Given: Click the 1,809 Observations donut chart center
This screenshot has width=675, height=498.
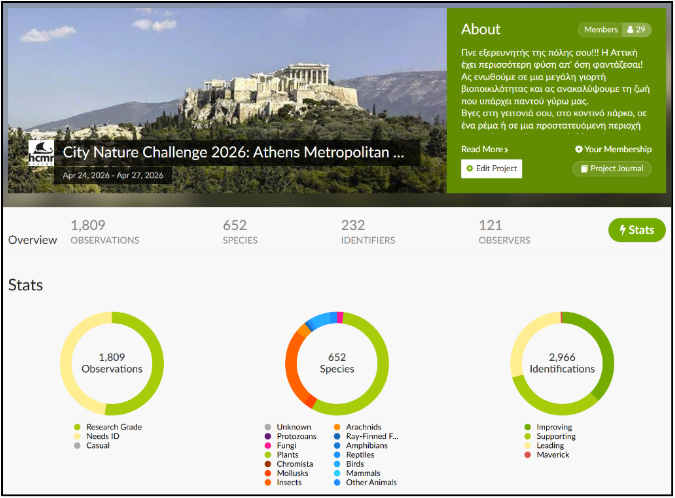Looking at the screenshot, I should (x=112, y=363).
